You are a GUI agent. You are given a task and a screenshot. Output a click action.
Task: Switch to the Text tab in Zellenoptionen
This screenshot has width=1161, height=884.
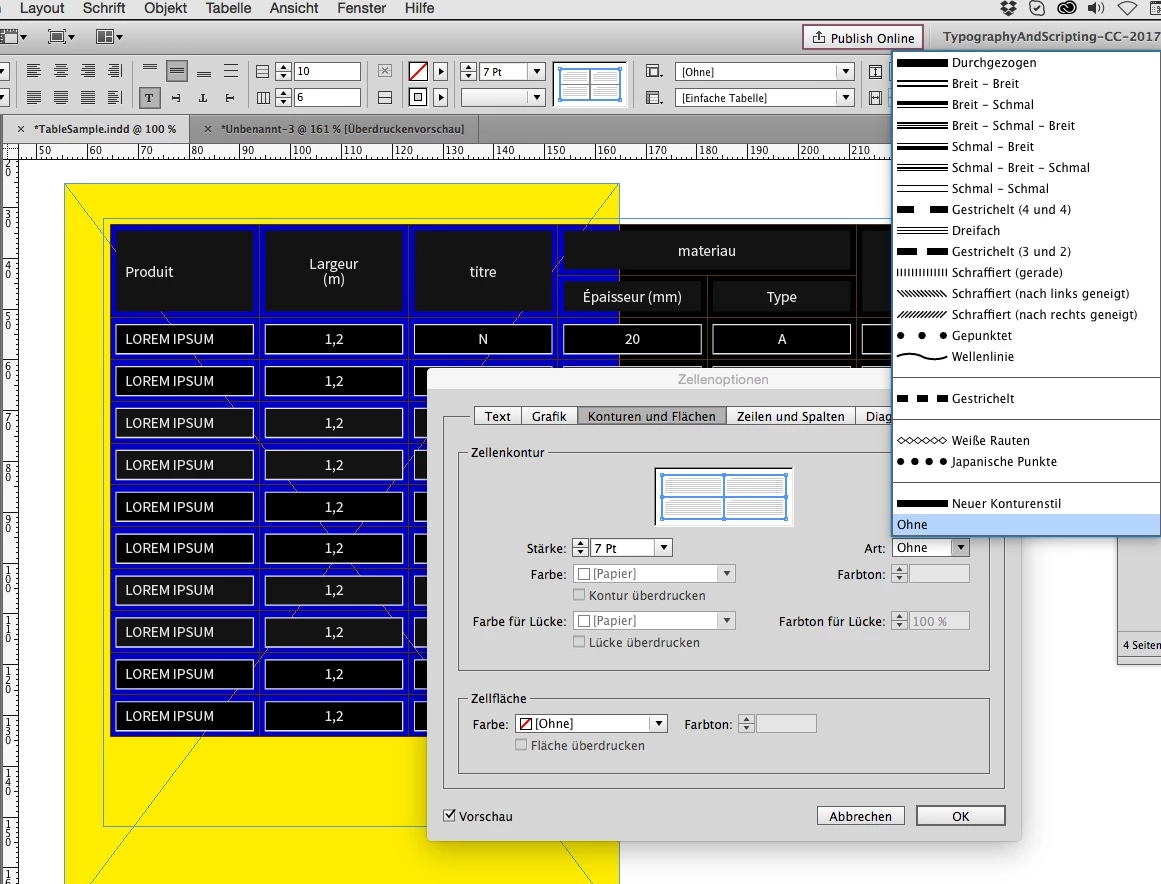(x=498, y=416)
